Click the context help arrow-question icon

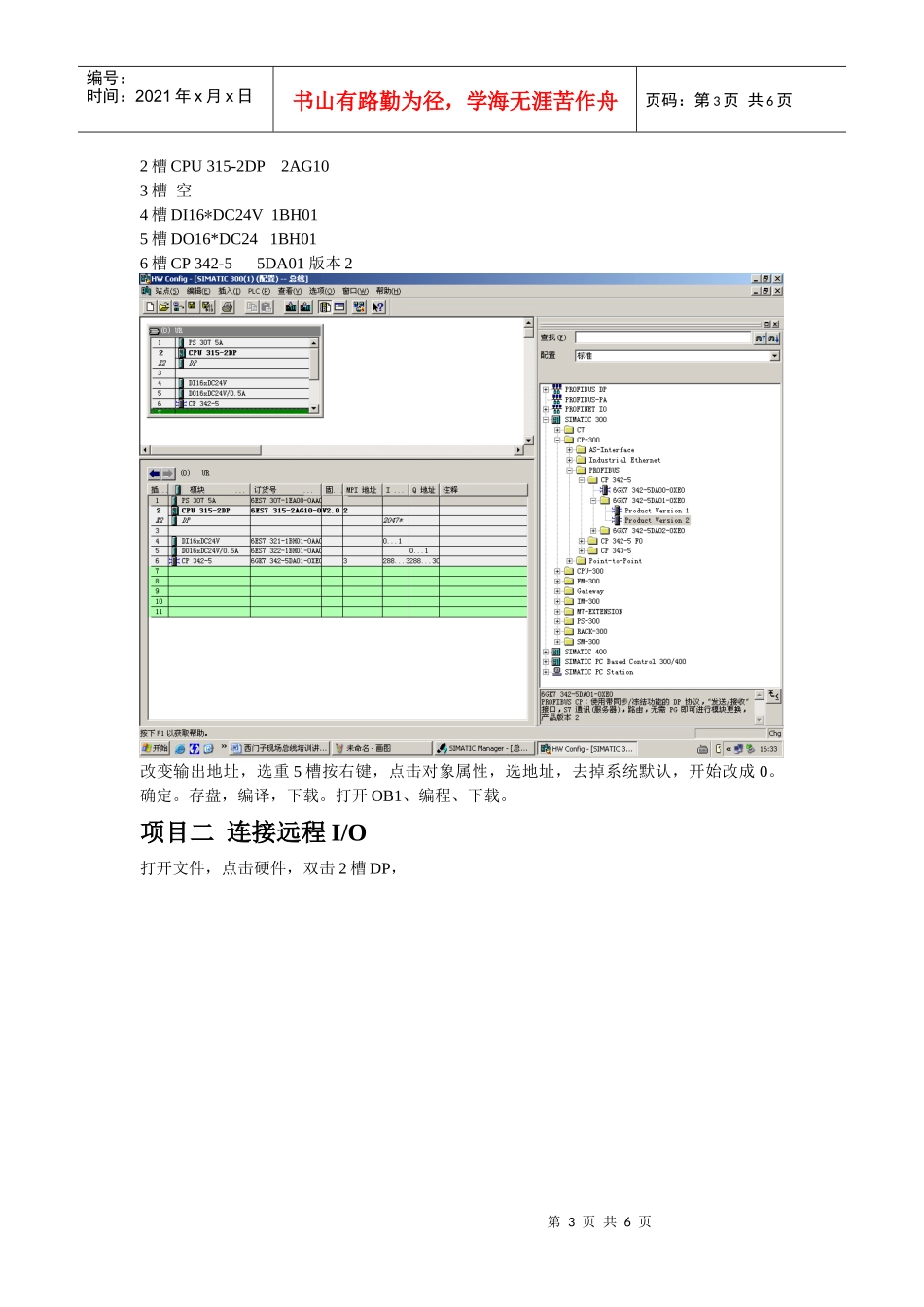click(x=378, y=307)
